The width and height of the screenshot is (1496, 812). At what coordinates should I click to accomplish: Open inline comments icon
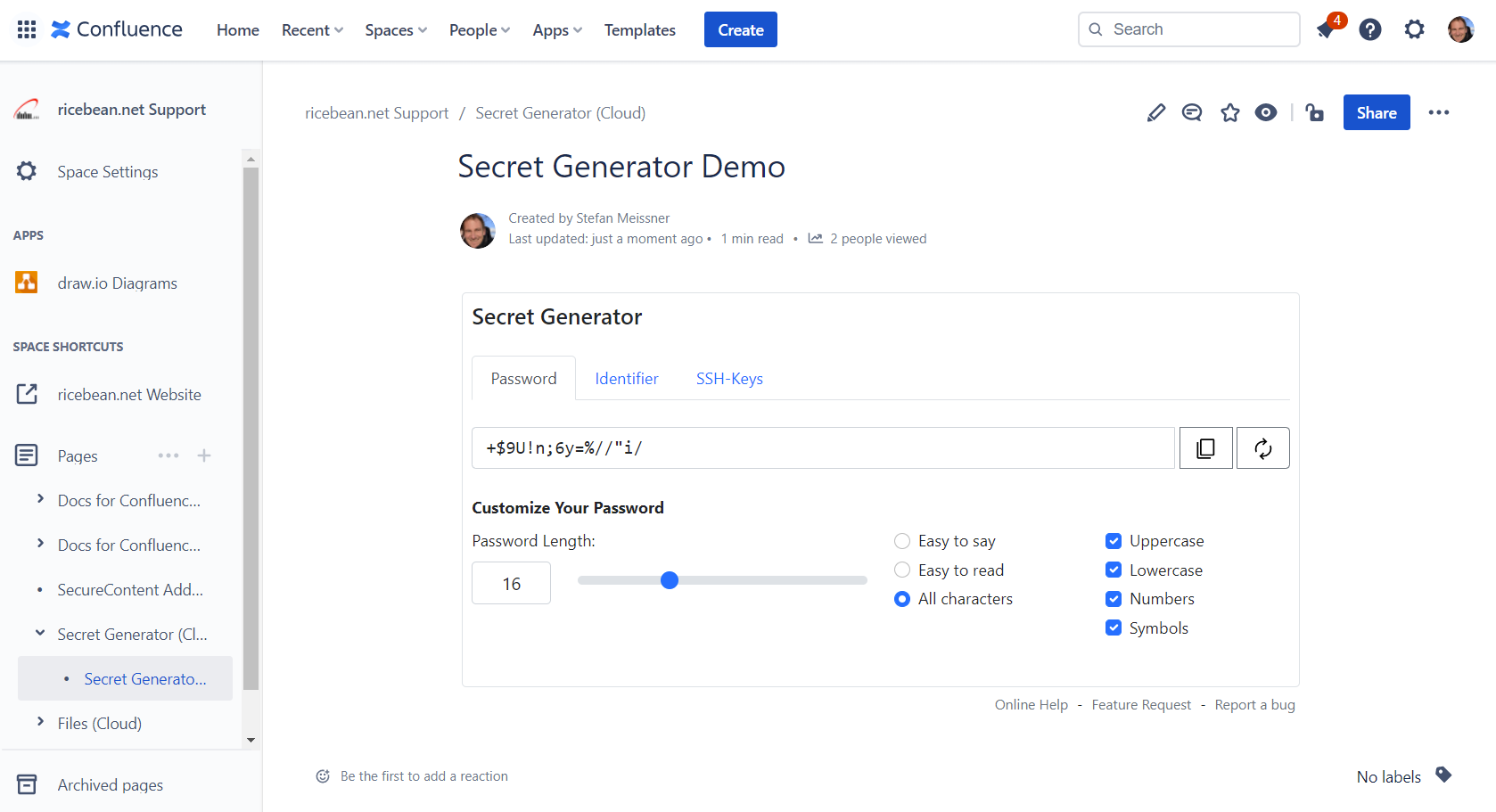coord(1192,112)
